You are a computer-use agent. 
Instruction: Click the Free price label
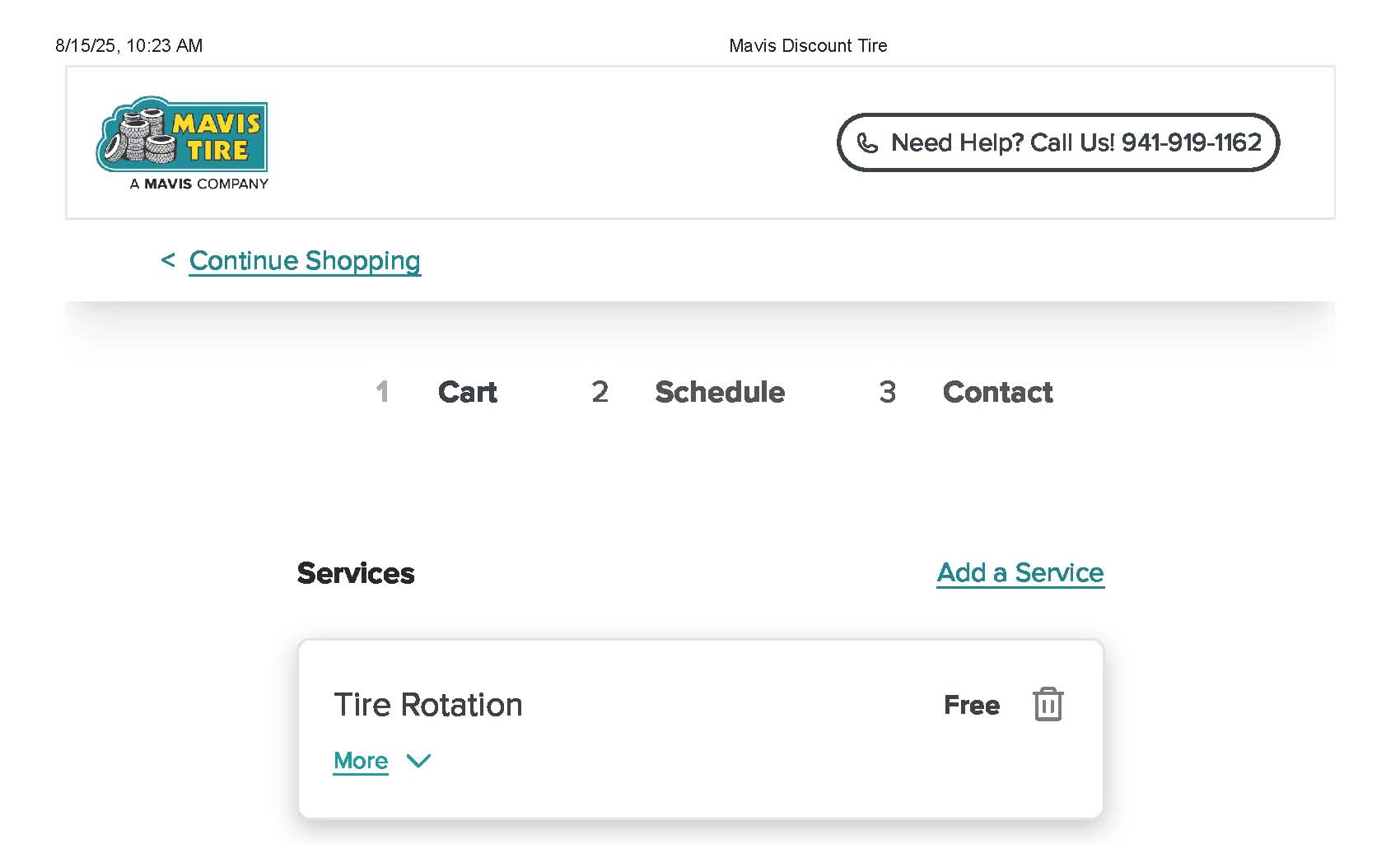click(x=972, y=705)
